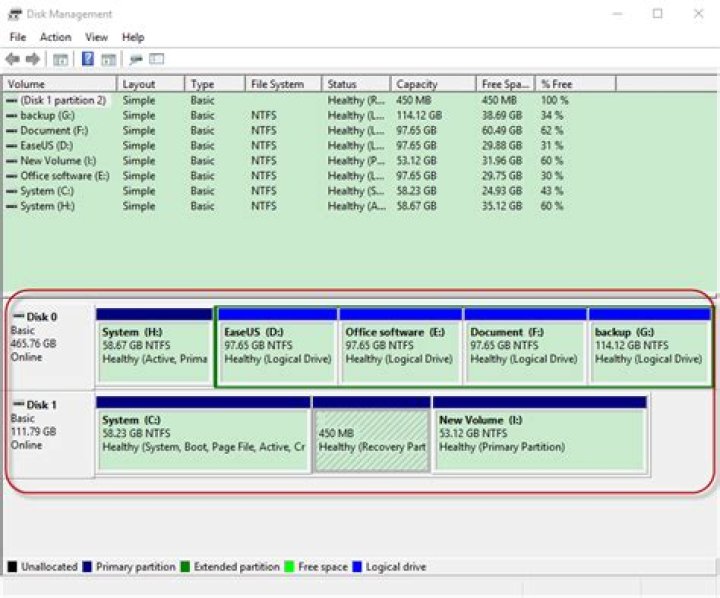
Task: Click the blue Logical drive legend swatch
Action: 357,567
